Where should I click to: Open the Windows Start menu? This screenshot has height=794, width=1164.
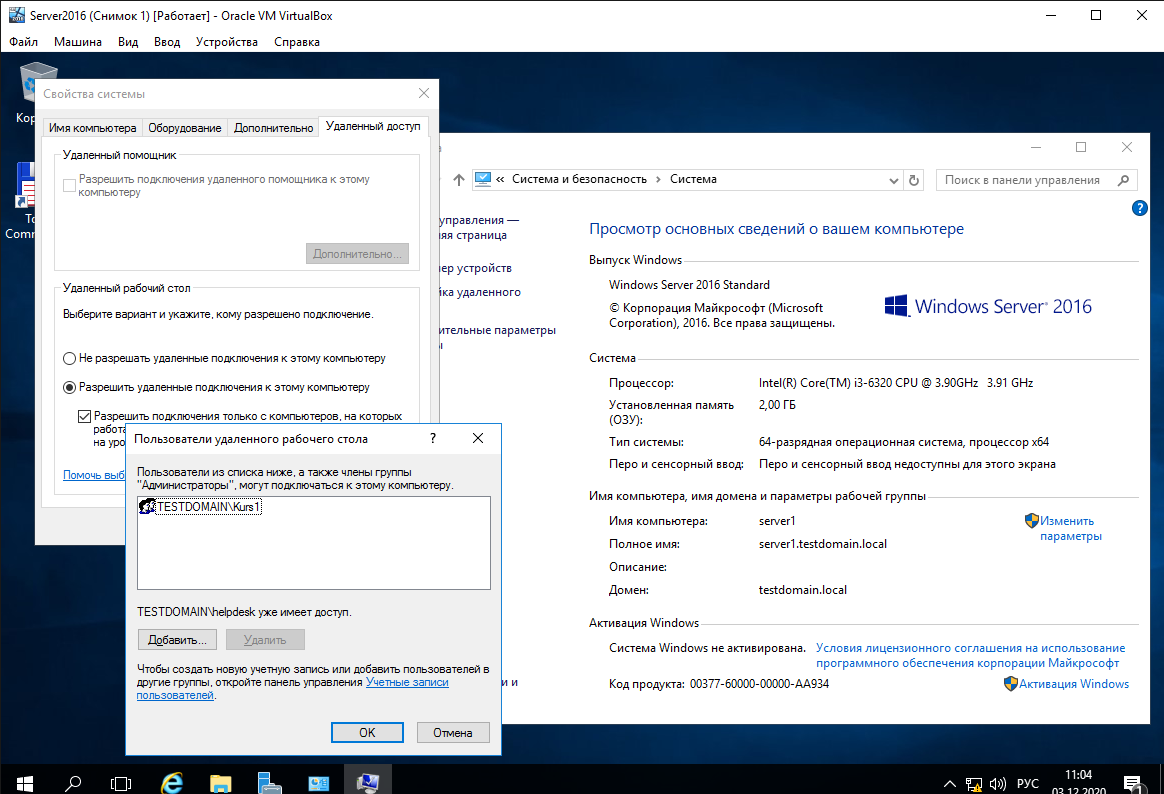[x=24, y=782]
